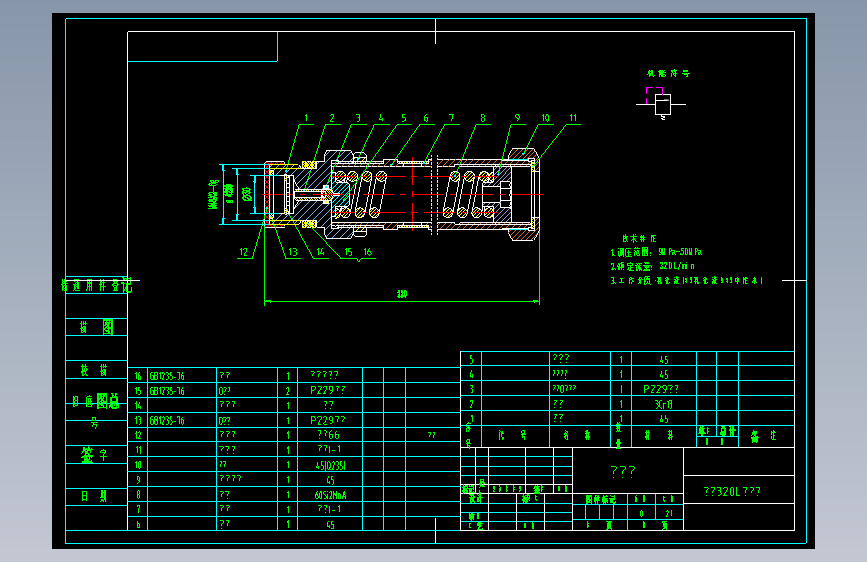Click balloon callout 15 below the valve drawing
Screen dimensions: 867x562
(348, 252)
